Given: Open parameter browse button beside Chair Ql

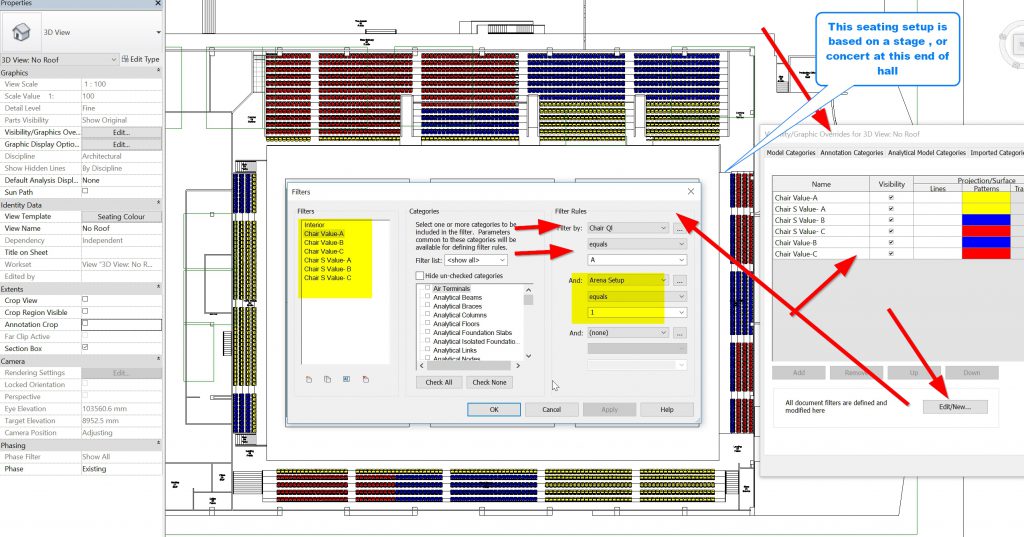Looking at the screenshot, I should tap(680, 228).
